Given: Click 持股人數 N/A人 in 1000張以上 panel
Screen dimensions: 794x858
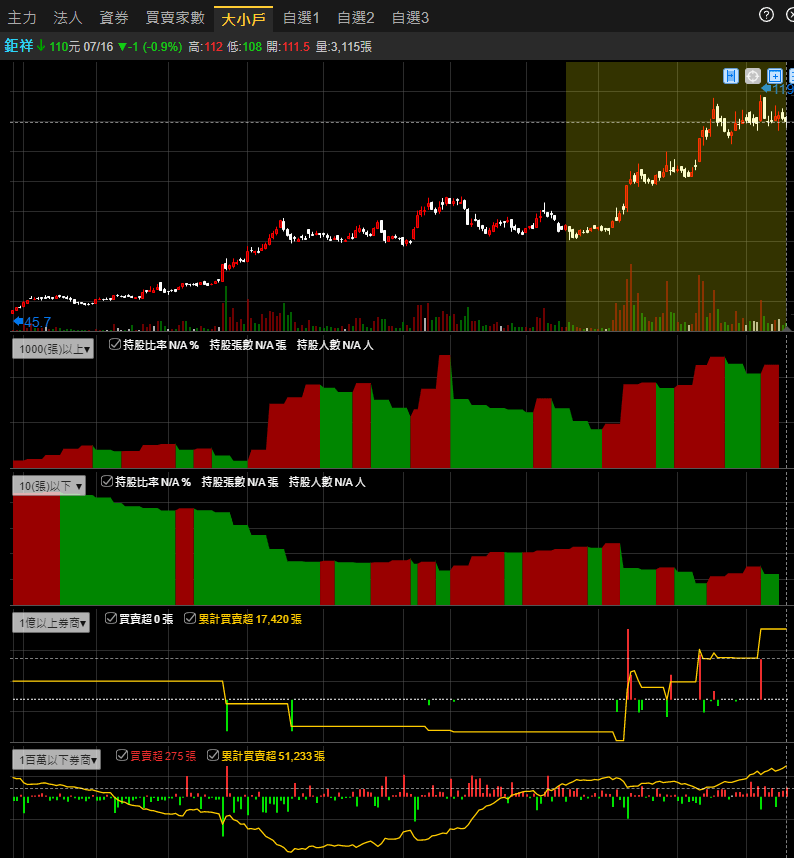Looking at the screenshot, I should click(x=335, y=345).
